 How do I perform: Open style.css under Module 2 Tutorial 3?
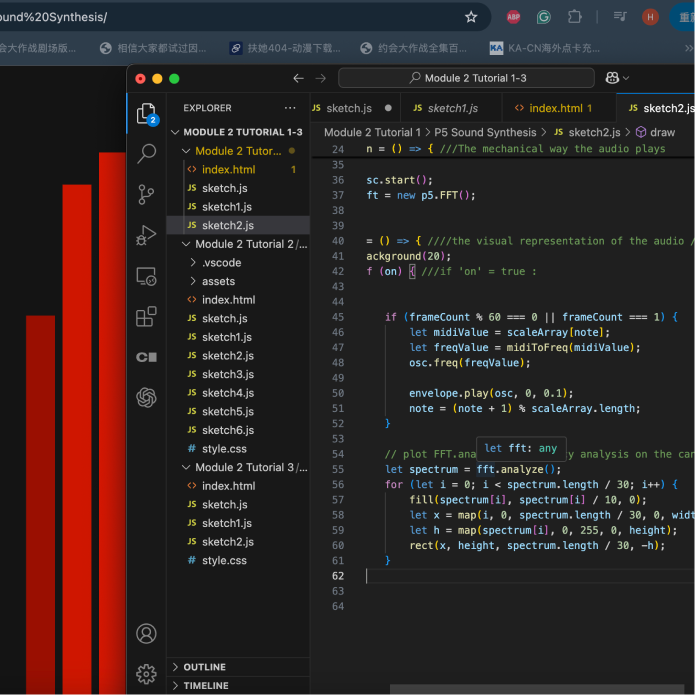point(238,560)
